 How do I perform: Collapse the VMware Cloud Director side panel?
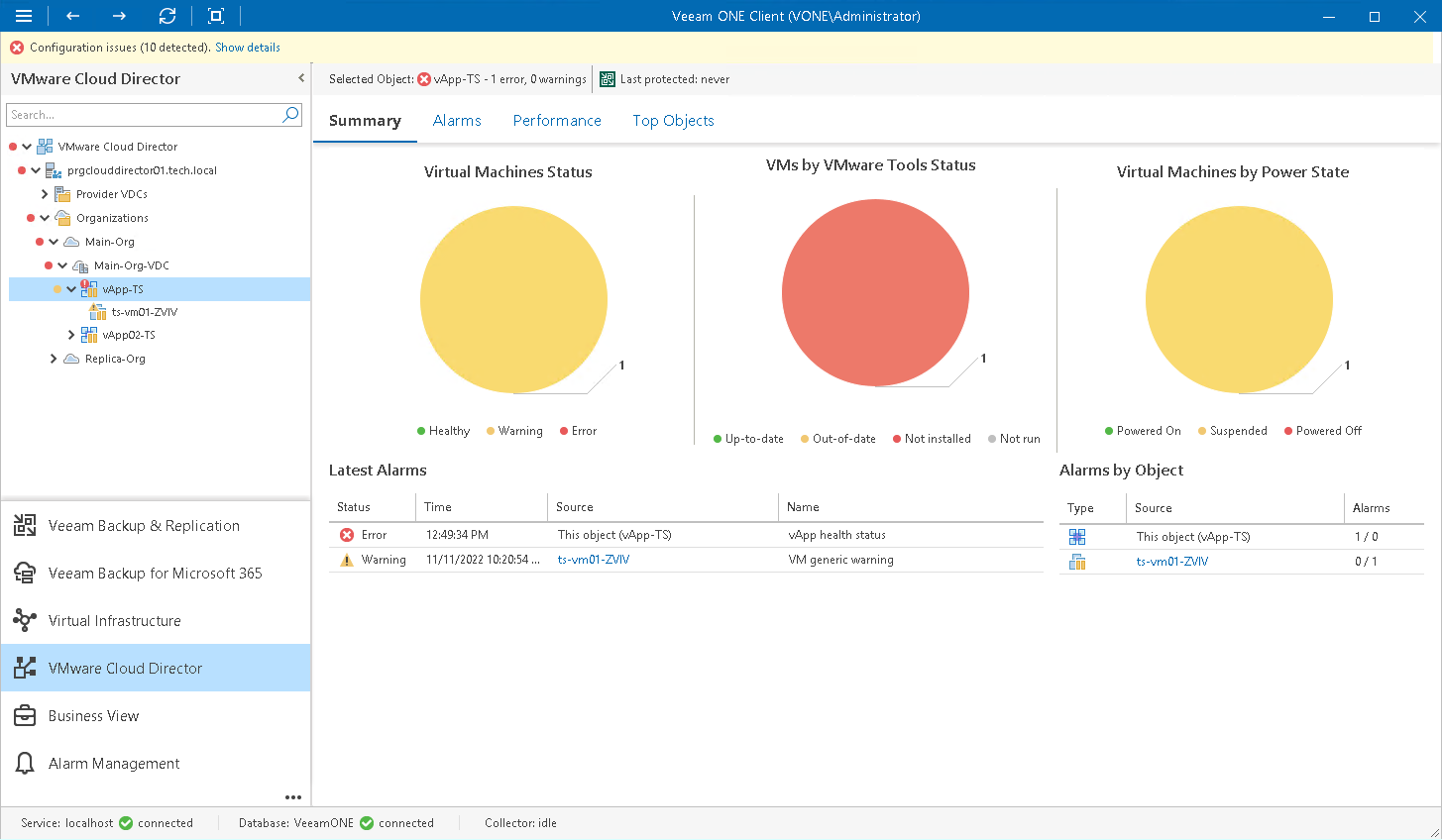click(301, 78)
